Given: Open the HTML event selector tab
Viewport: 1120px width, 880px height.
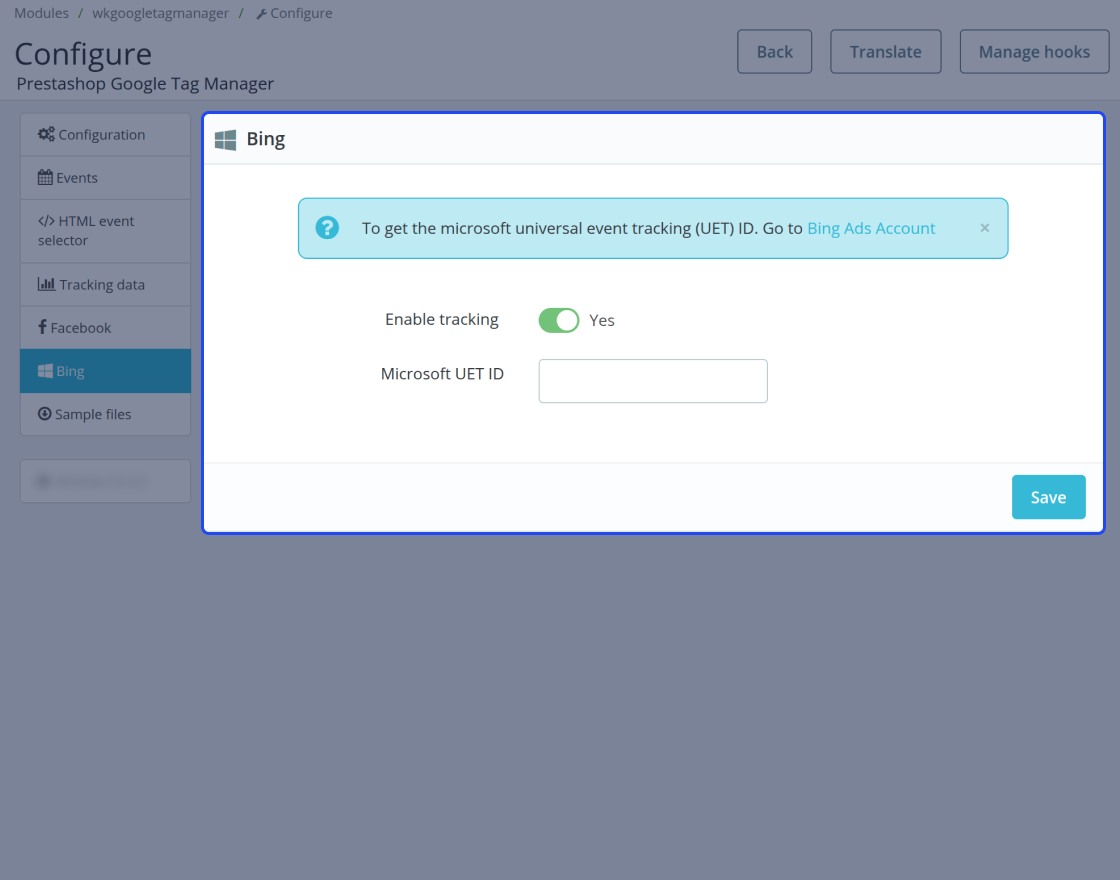Looking at the screenshot, I should click(x=105, y=231).
